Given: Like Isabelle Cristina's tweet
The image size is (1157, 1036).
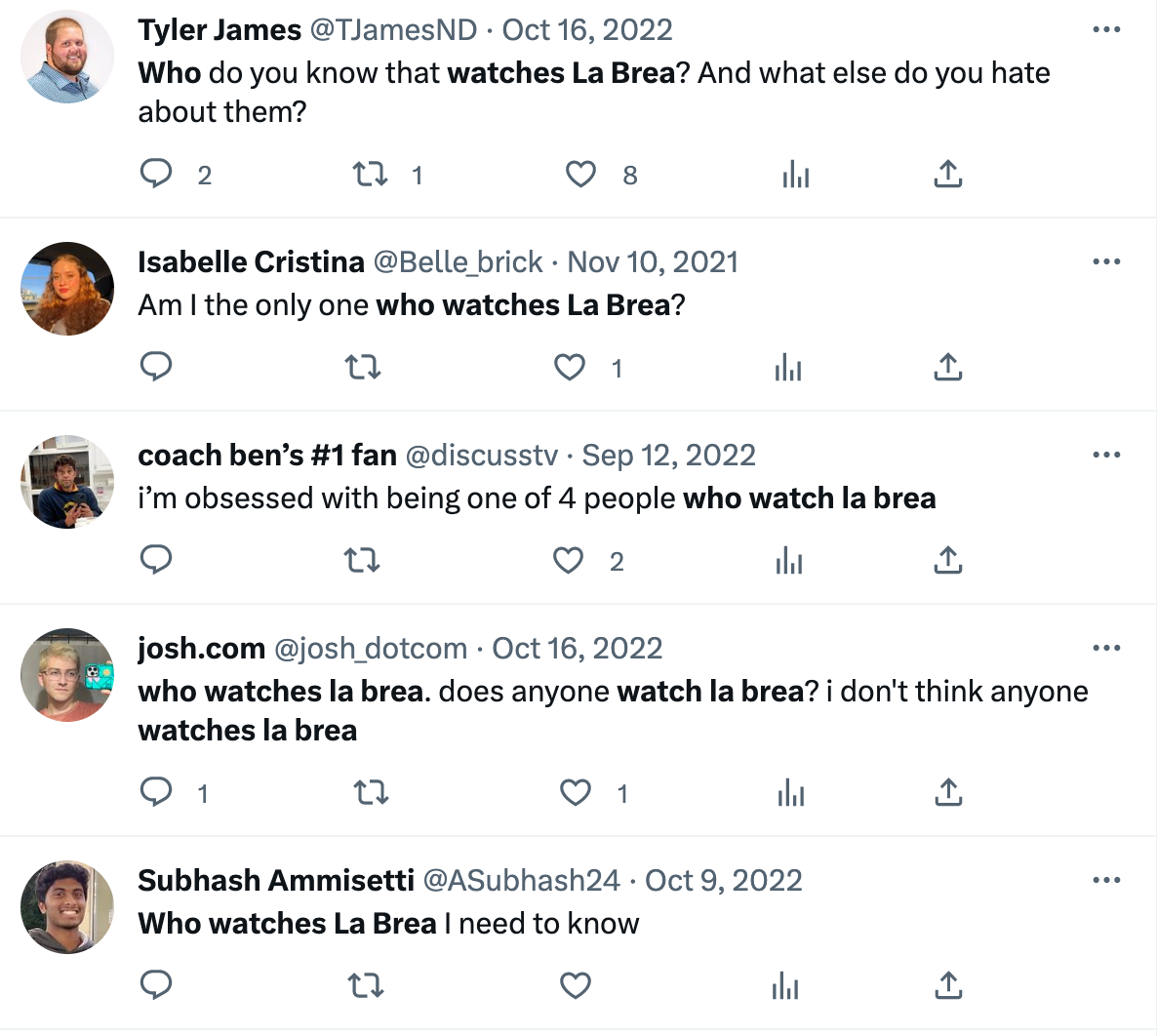Looking at the screenshot, I should 570,367.
